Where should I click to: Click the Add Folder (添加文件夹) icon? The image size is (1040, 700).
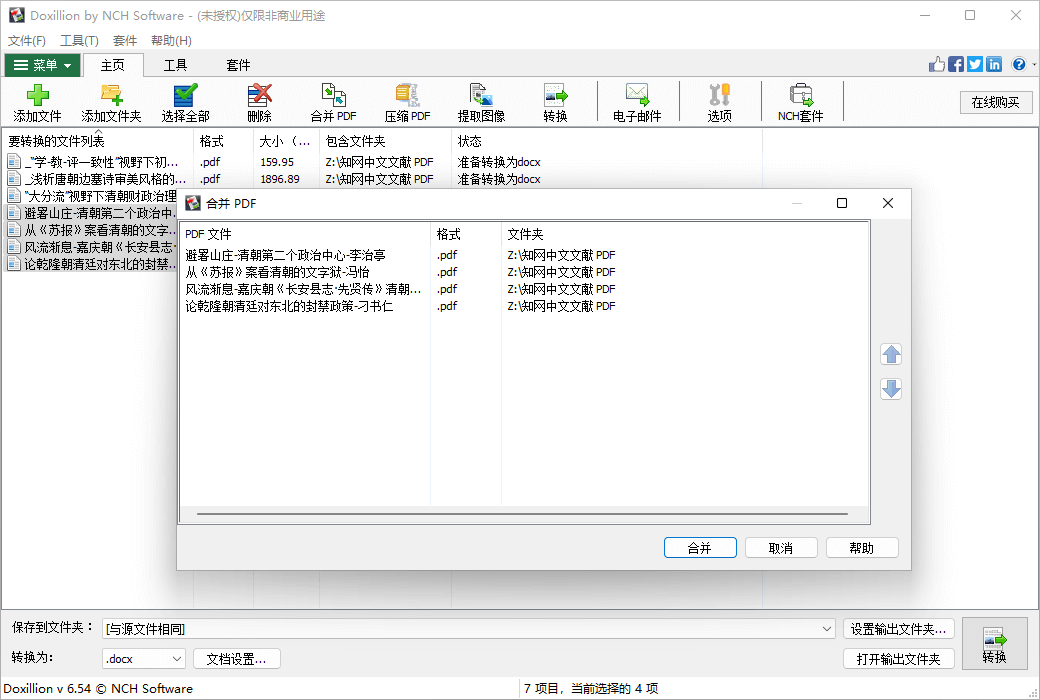click(x=111, y=103)
